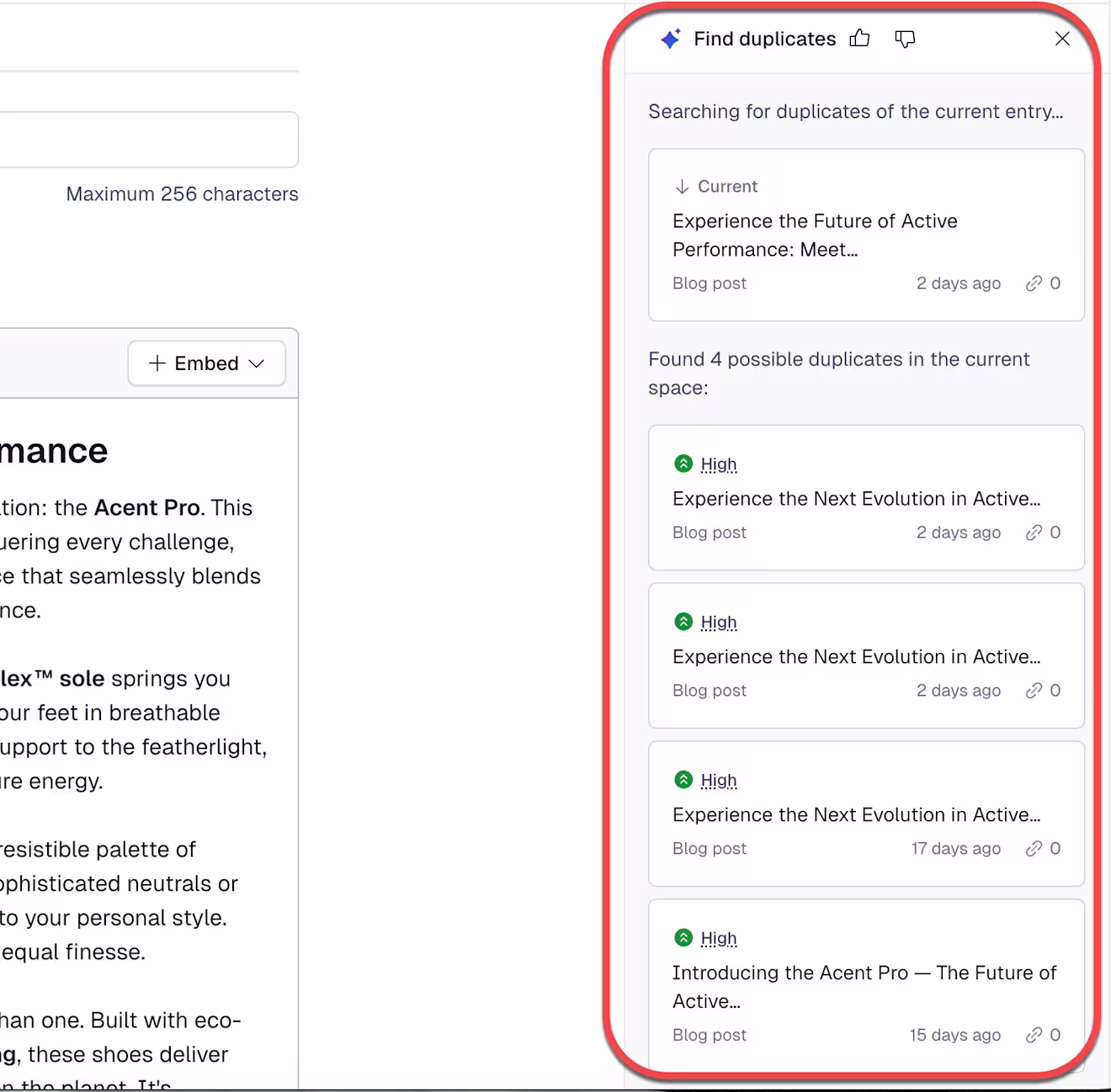Image resolution: width=1111 pixels, height=1092 pixels.
Task: Open the current entry card
Action: [x=866, y=236]
